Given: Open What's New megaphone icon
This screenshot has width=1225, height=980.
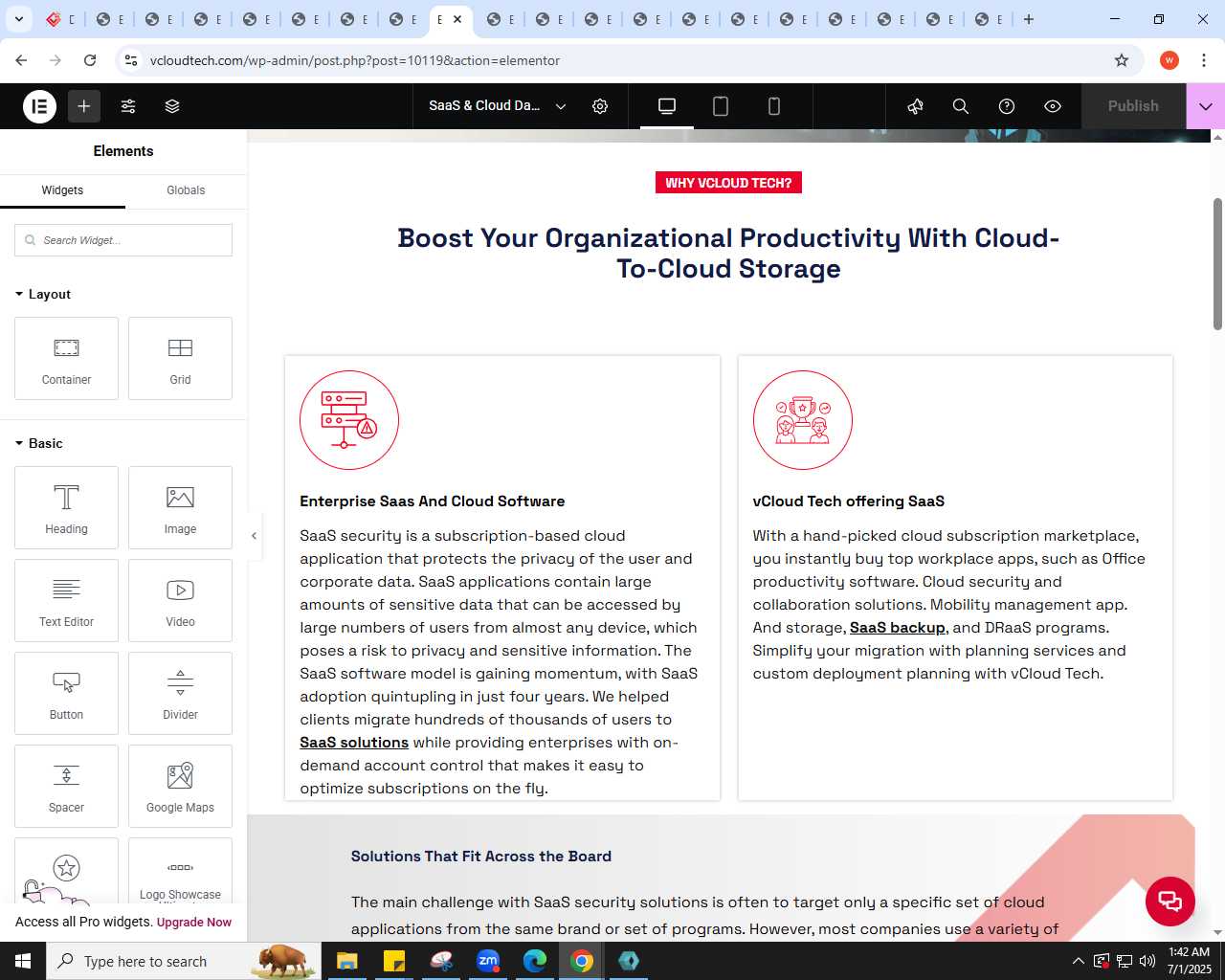Looking at the screenshot, I should (915, 106).
